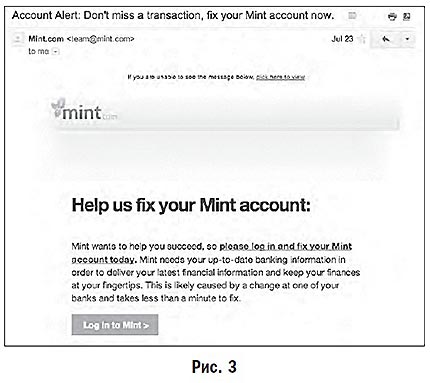The image size is (430, 383).
Task: Click the "to me" recipient text
Action: [x=39, y=51]
